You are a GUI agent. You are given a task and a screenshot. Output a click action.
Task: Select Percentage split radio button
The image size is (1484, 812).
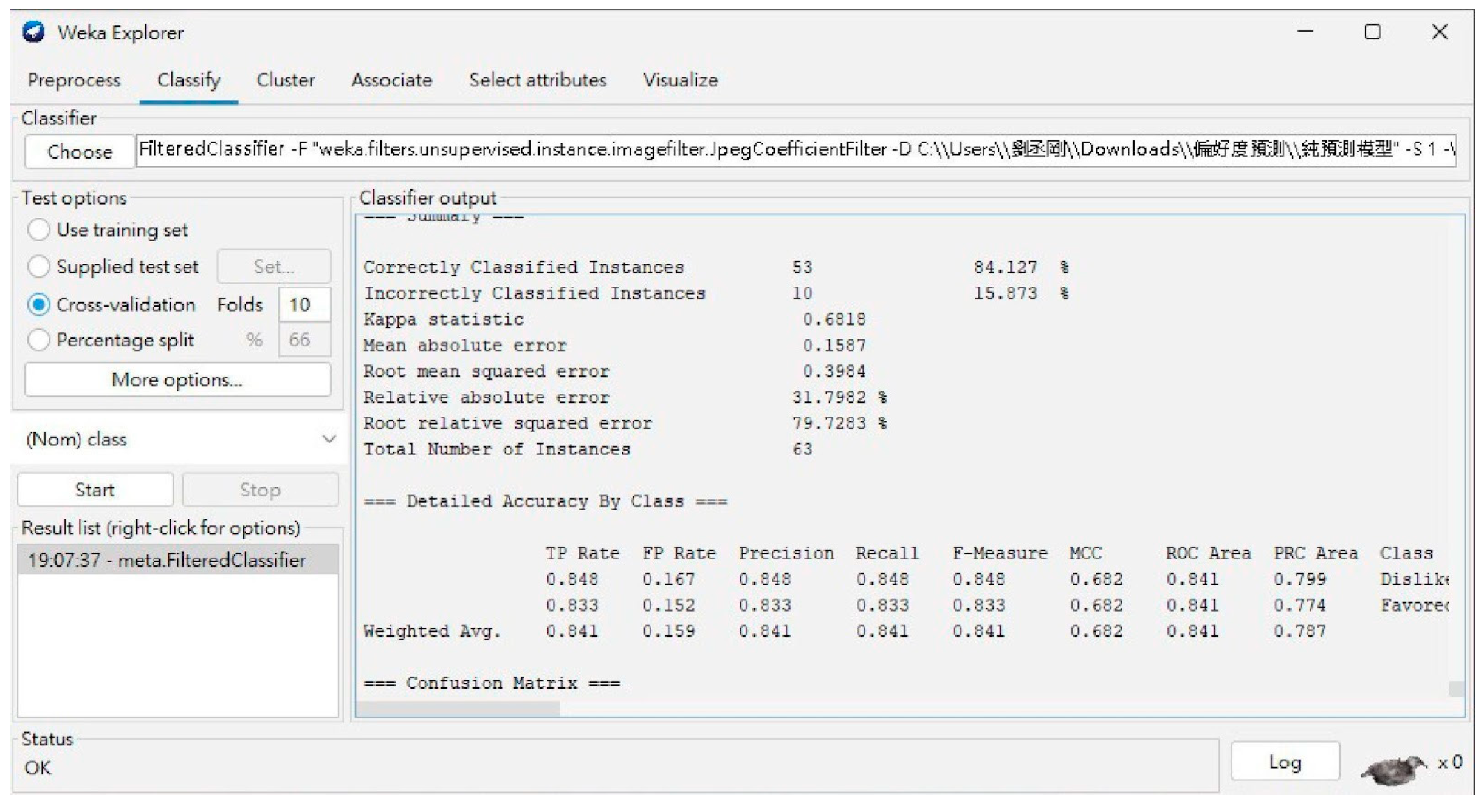38,339
